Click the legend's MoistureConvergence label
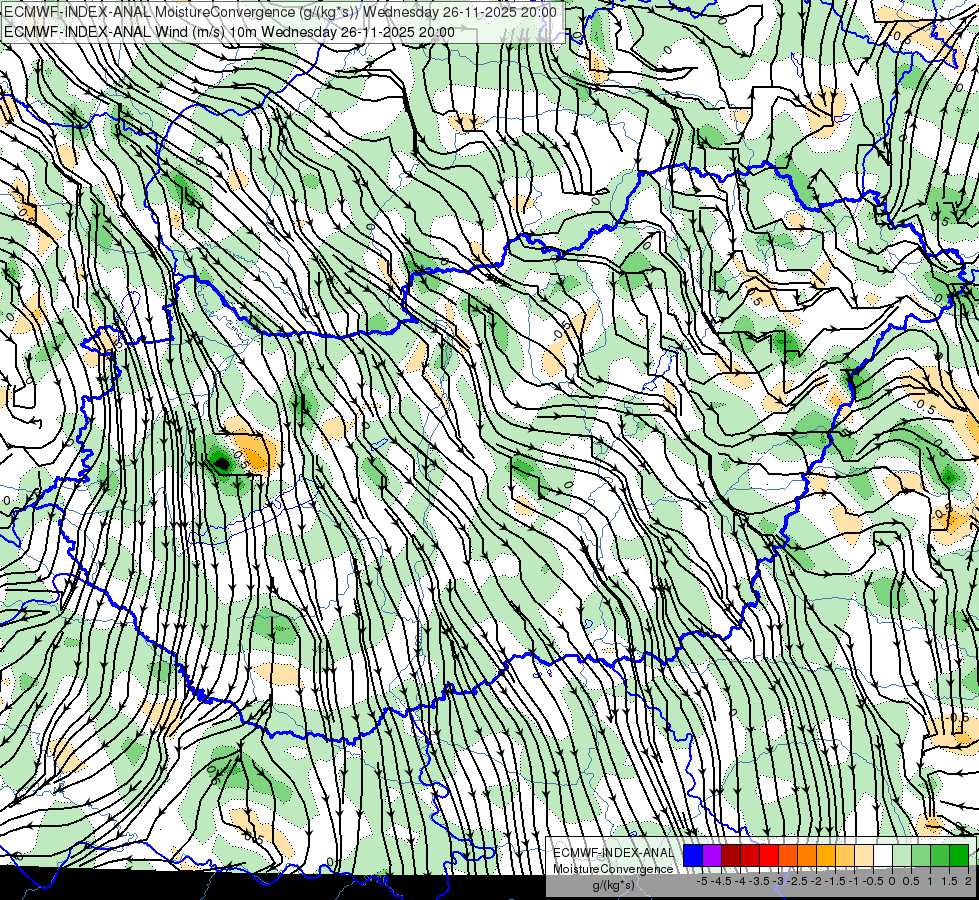This screenshot has width=979, height=900. [613, 869]
